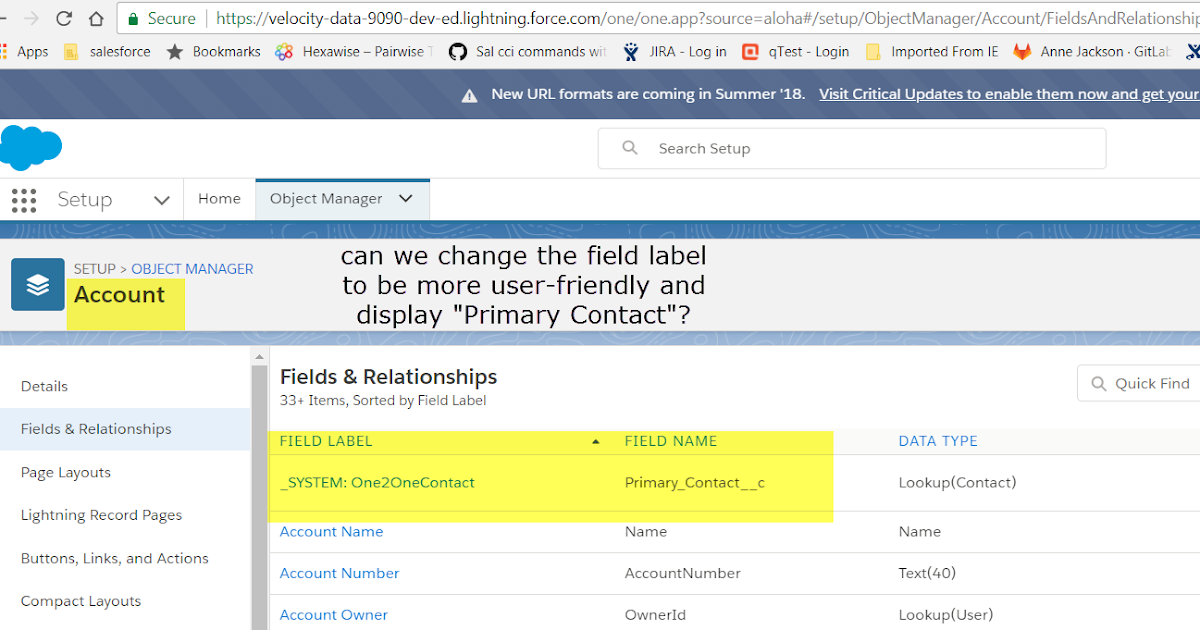Open the Account Number field link

point(339,573)
